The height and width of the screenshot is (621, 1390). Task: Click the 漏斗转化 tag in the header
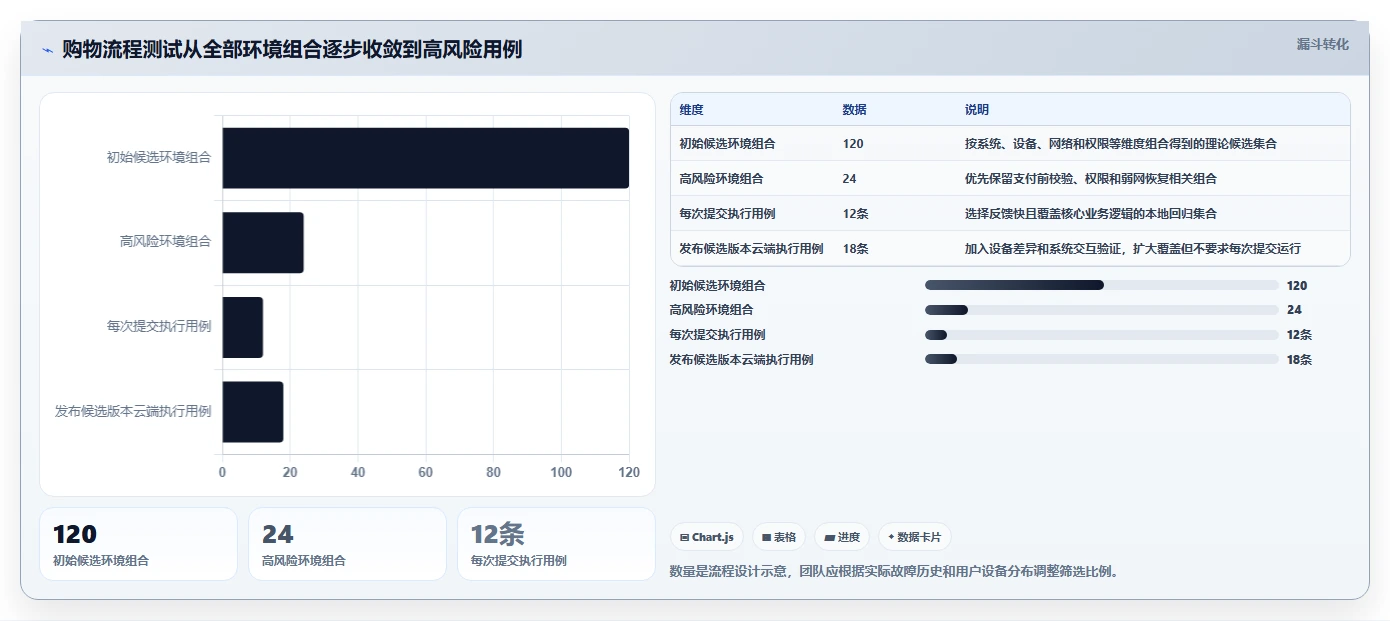1322,44
